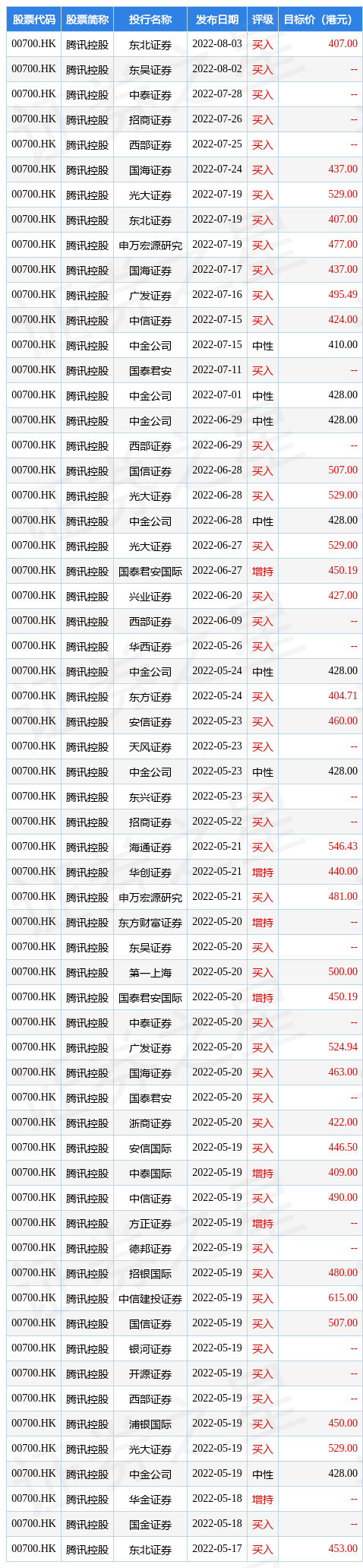
Task: Select the 中信建投证券 broker cell
Action: click(x=150, y=1298)
